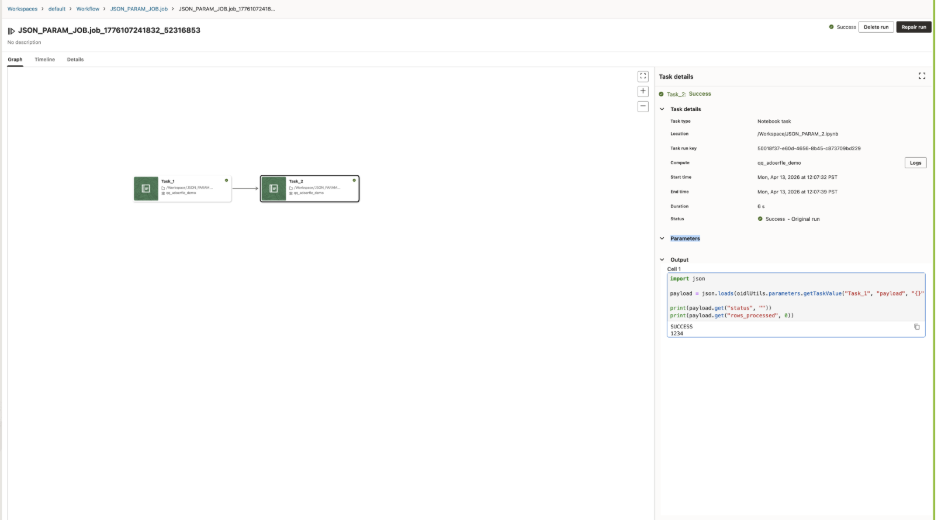The width and height of the screenshot is (936, 520).
Task: Click the job run icon beside the title
Action: [x=11, y=30]
